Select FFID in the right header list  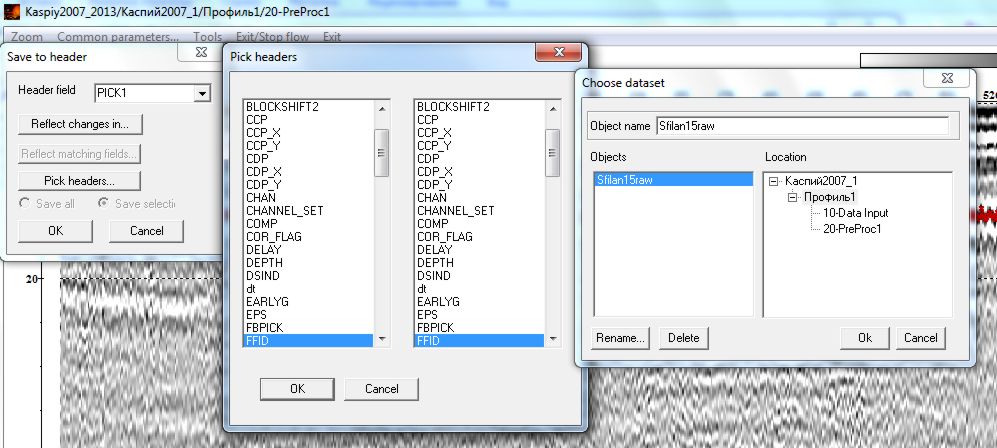(x=479, y=341)
